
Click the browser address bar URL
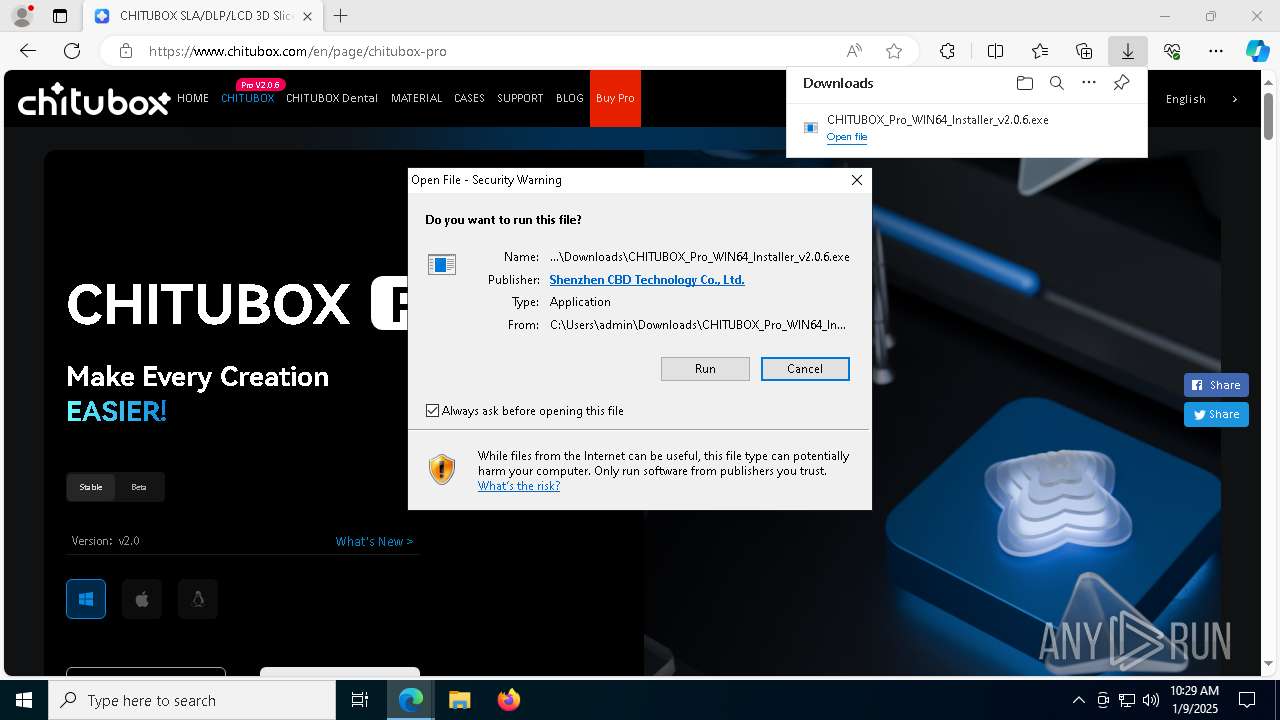coord(298,51)
